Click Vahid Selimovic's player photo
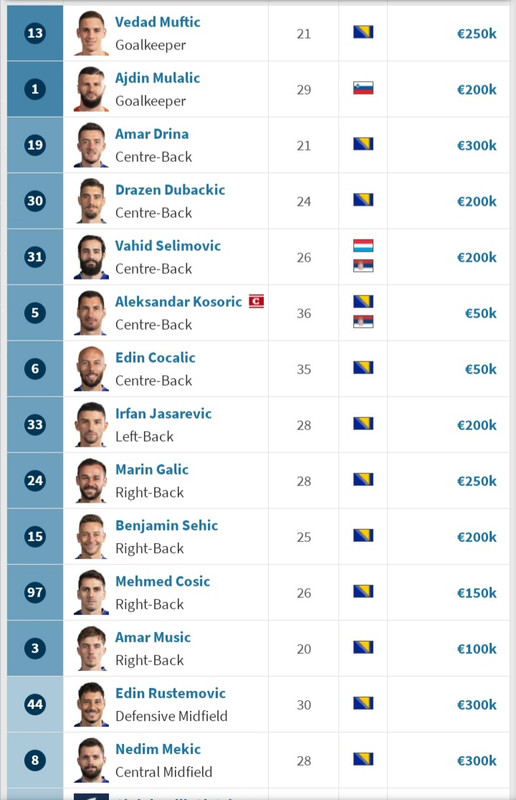 91,257
